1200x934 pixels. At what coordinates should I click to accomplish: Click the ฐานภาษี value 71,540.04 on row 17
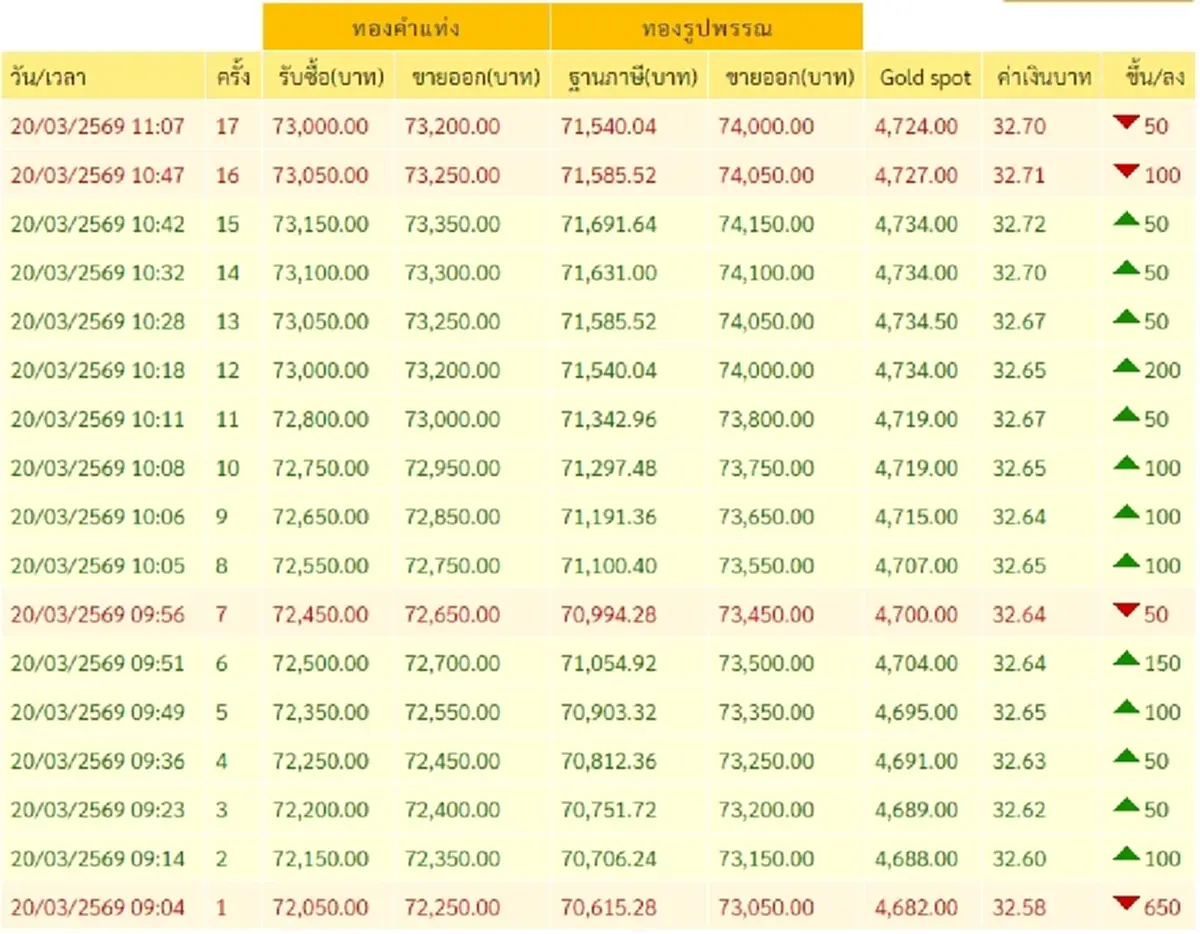[x=608, y=126]
